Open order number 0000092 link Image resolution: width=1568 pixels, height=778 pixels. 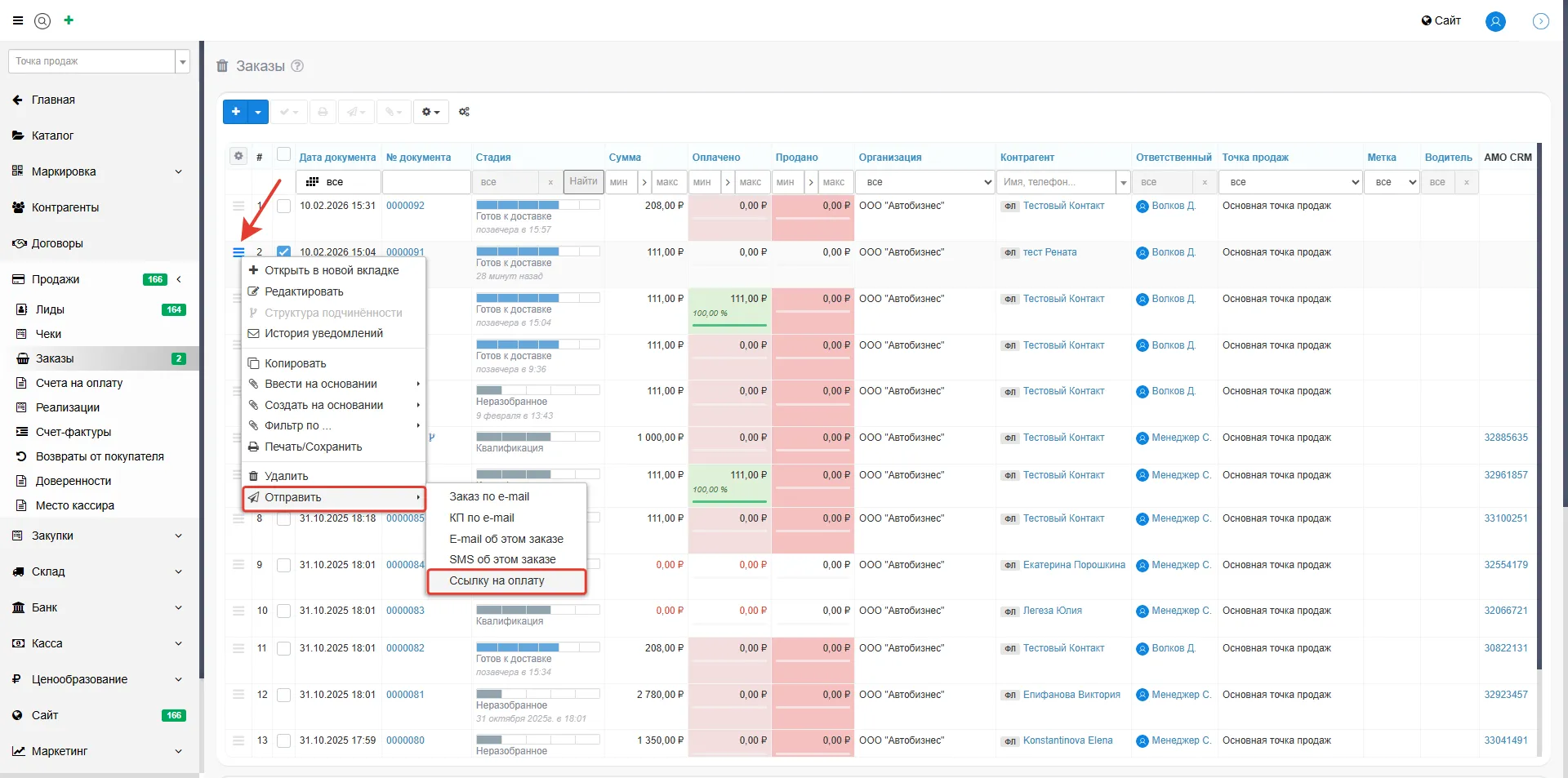coord(405,206)
